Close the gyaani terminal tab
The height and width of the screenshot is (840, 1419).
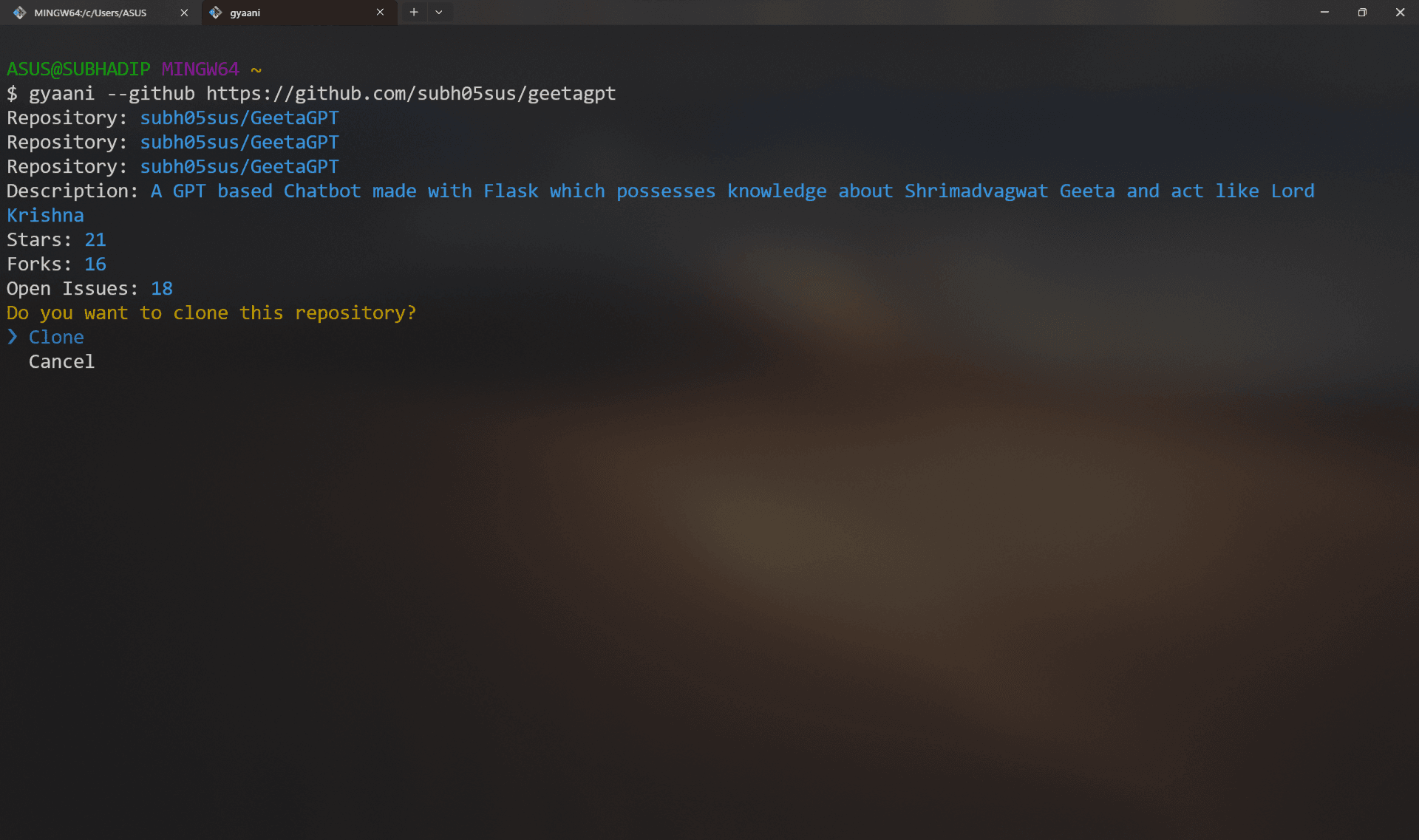pos(380,13)
